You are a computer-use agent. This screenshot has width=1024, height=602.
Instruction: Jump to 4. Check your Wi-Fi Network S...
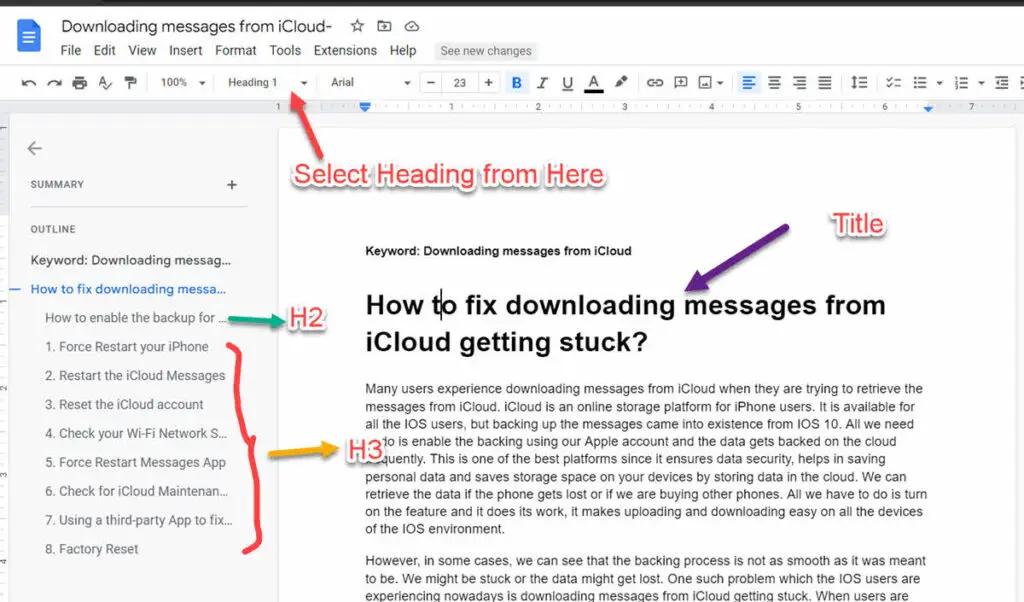[x=136, y=433]
